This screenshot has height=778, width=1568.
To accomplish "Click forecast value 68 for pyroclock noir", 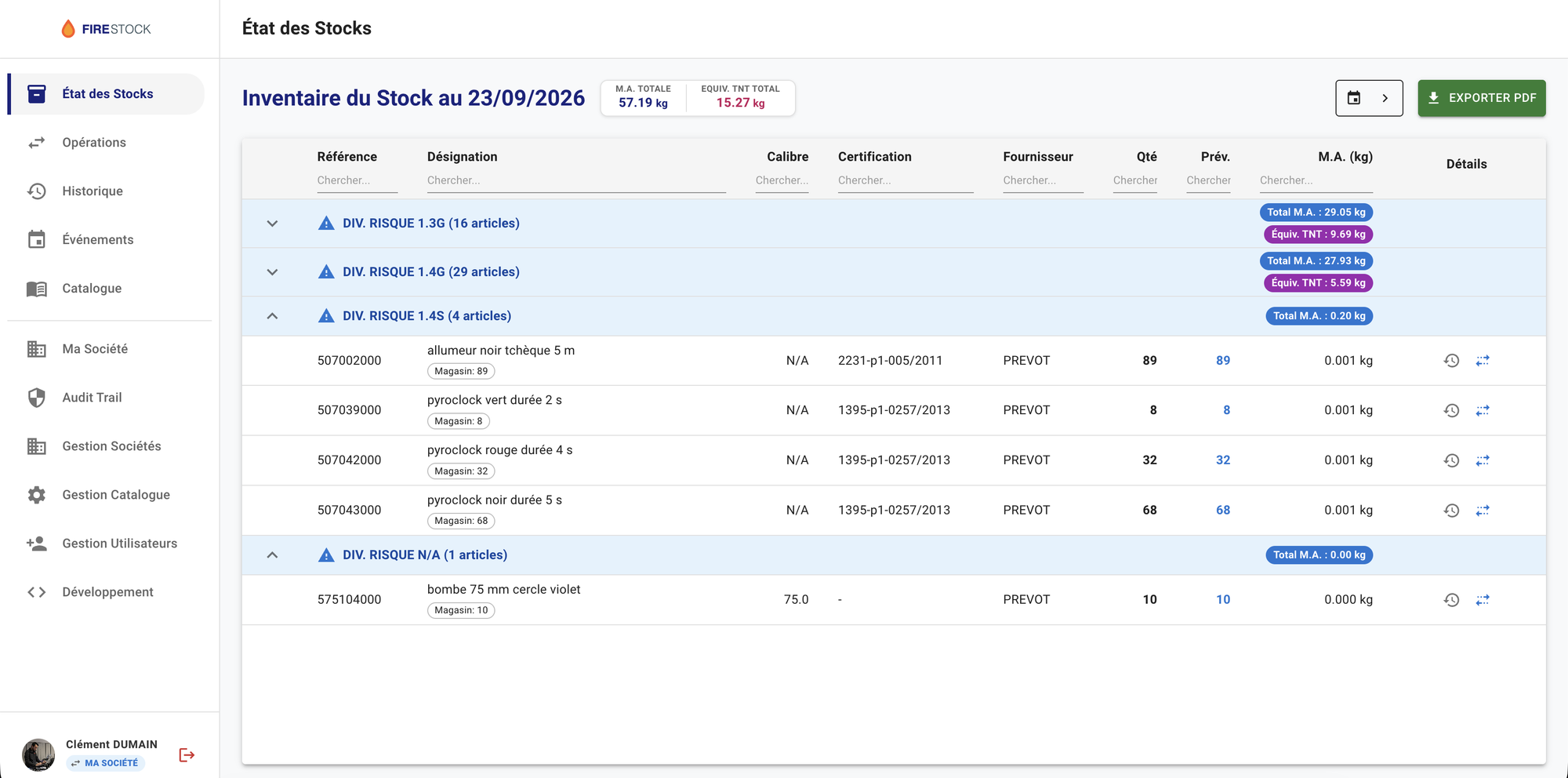I will tap(1222, 511).
